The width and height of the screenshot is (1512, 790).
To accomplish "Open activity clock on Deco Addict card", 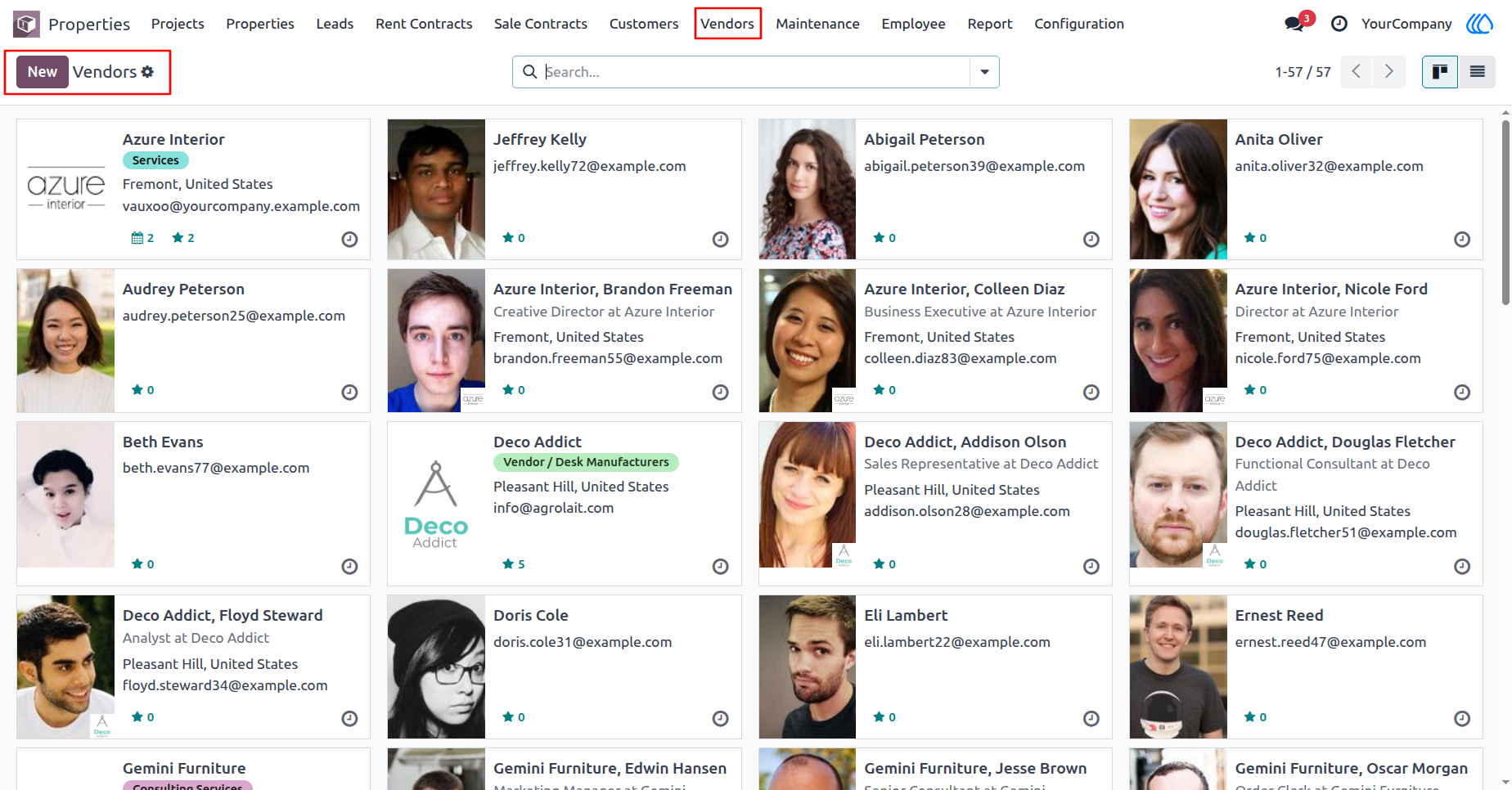I will (720, 567).
